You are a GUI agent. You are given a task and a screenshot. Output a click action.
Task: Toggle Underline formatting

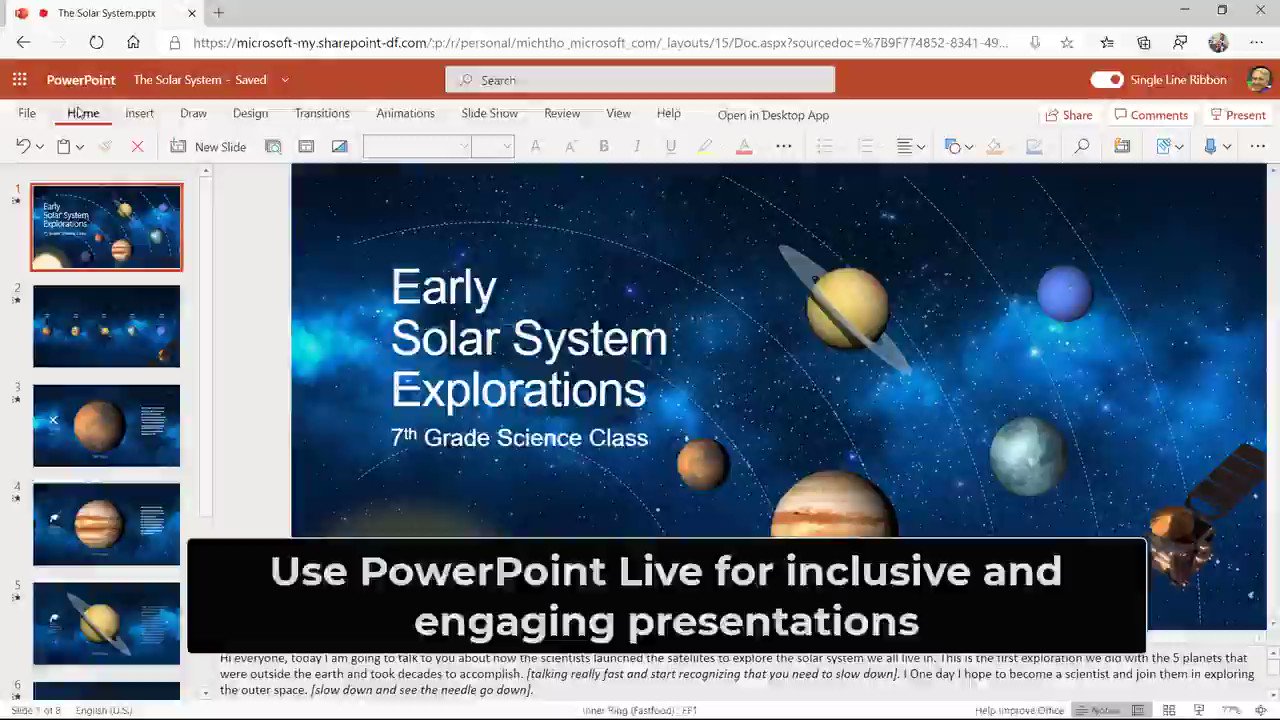pos(671,146)
